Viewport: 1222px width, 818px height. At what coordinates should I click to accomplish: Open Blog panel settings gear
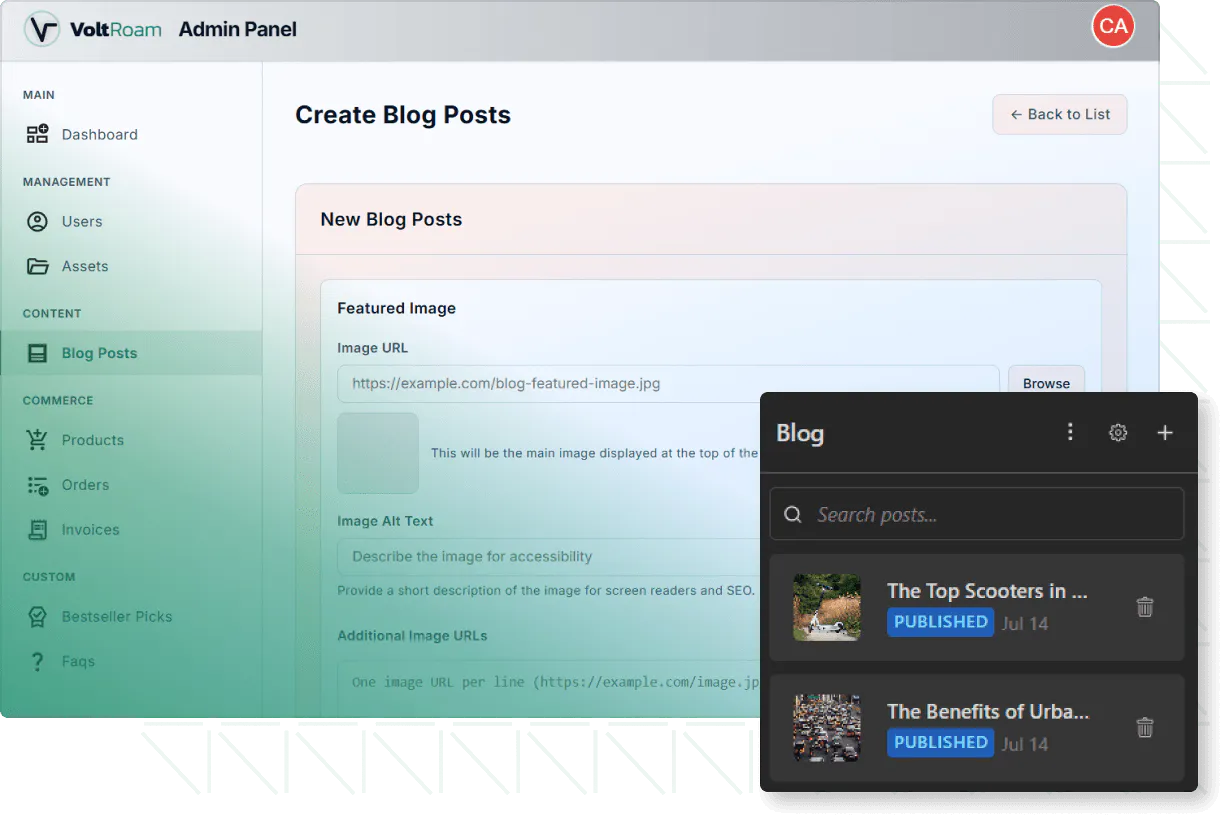[x=1118, y=433]
